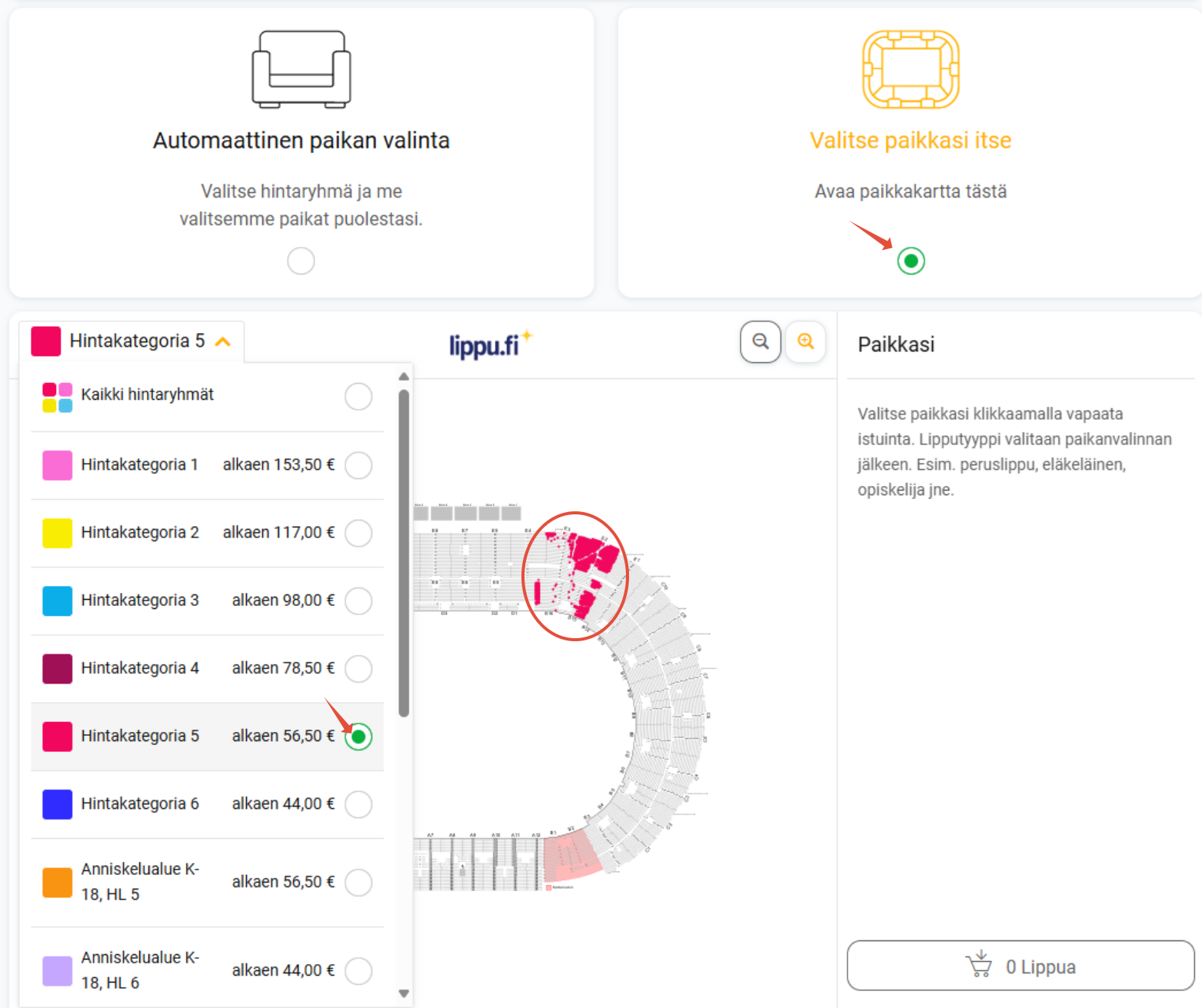Select Anniskelualue K-18, HL 5 entry

click(x=207, y=882)
